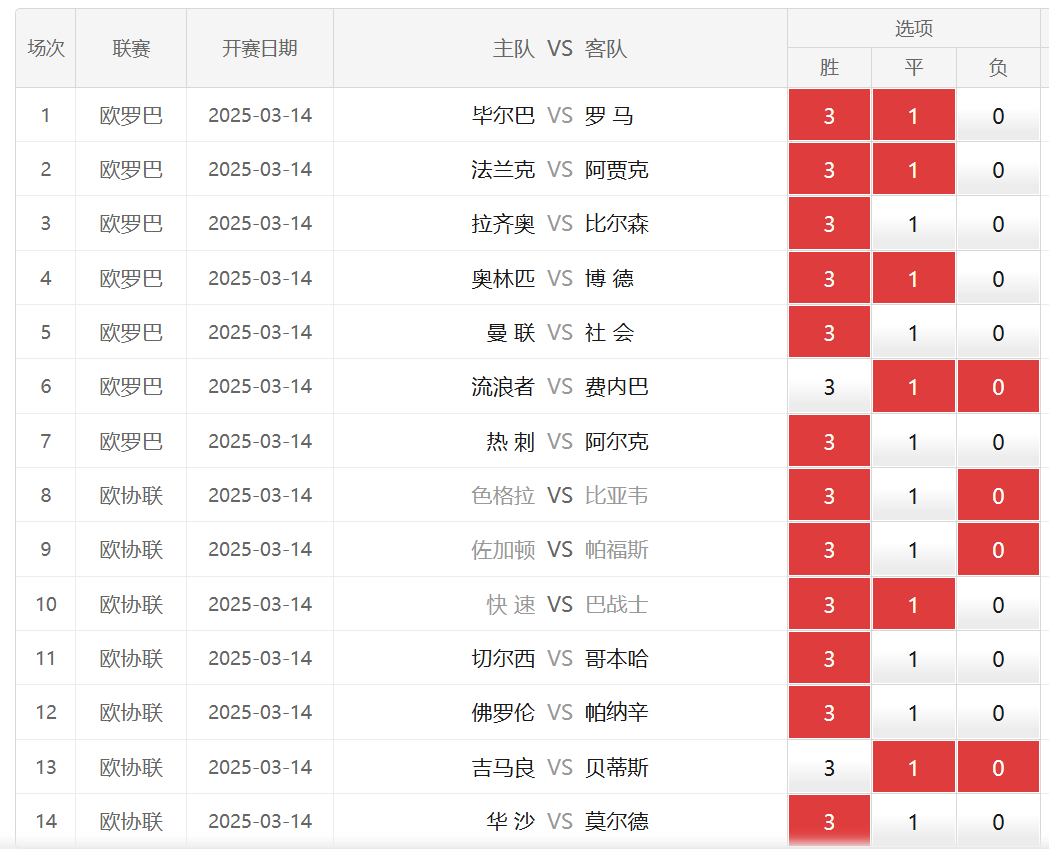This screenshot has height=859, width=1049.
Task: Deselect 胜 (3) for 快速 vs 巴战士
Action: [829, 605]
